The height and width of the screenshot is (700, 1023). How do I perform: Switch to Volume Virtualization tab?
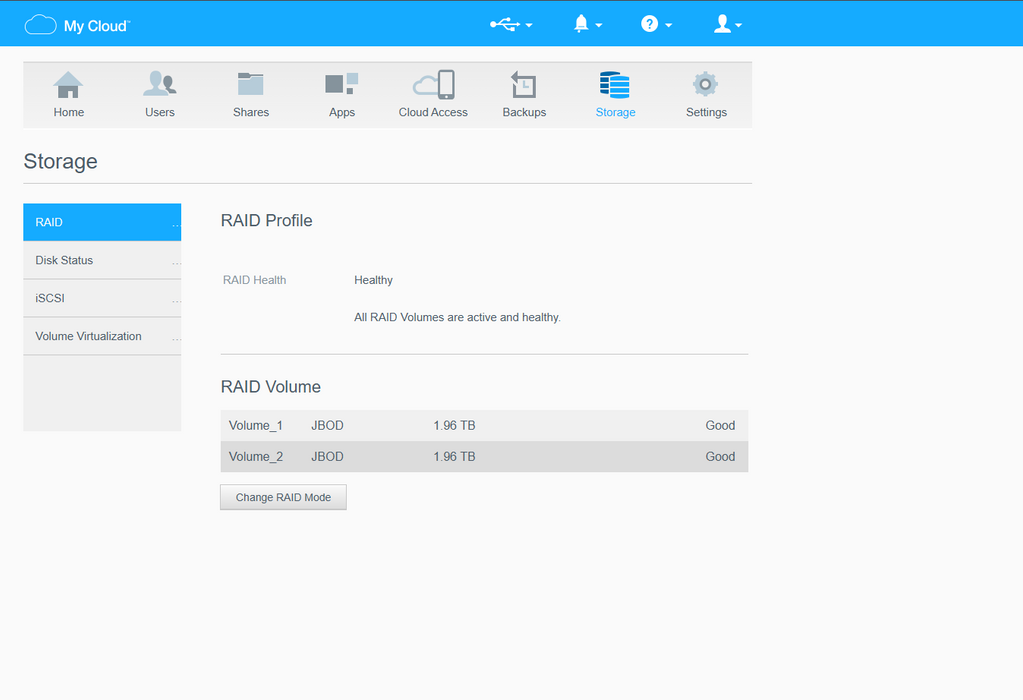tap(102, 336)
